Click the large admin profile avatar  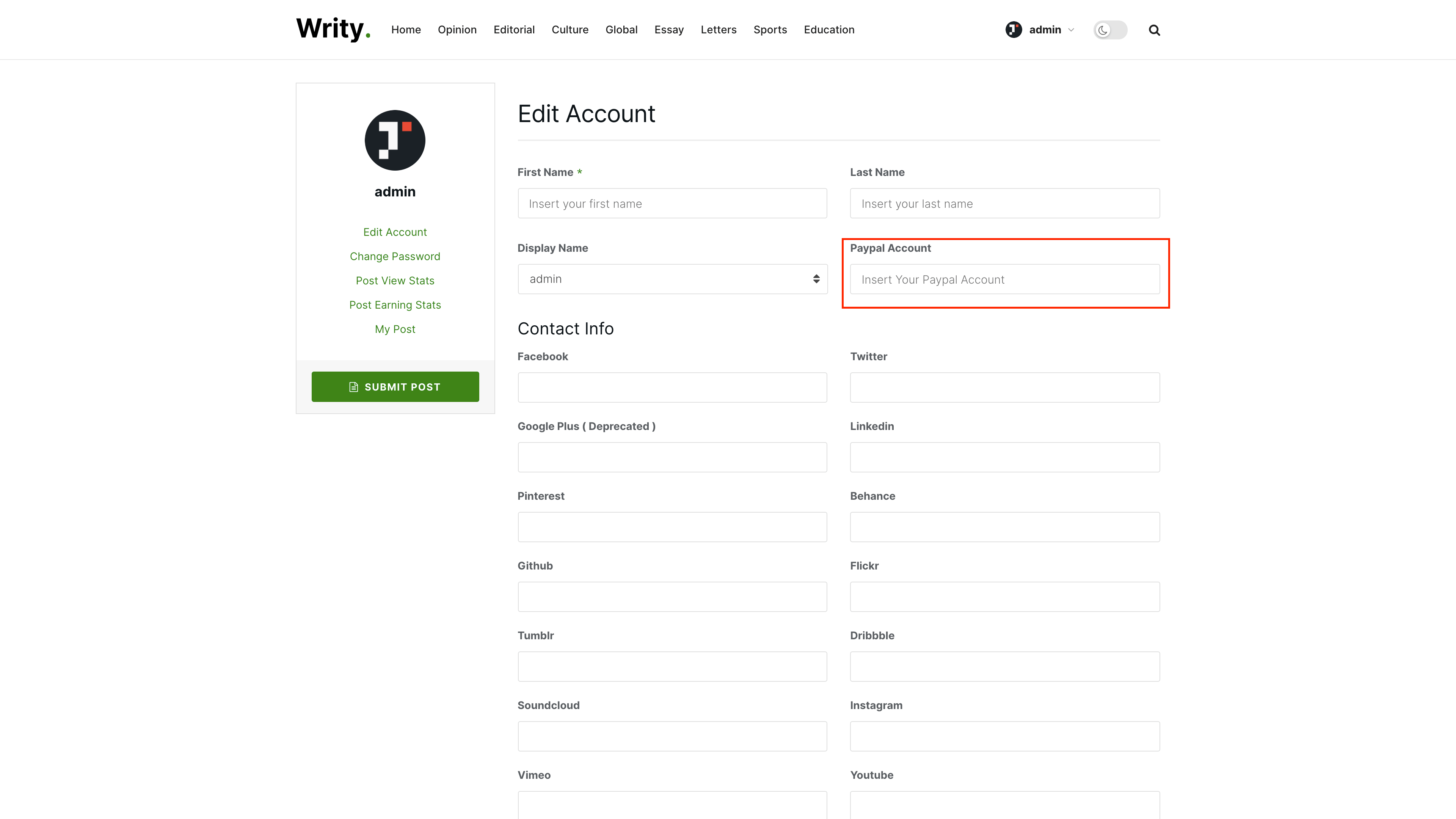(x=394, y=140)
